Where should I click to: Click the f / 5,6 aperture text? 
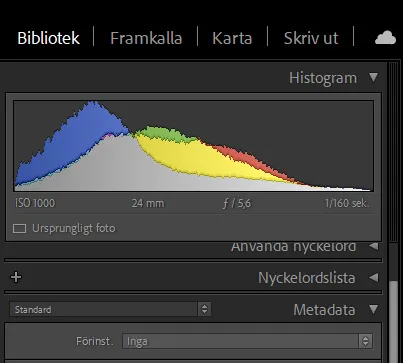(x=237, y=203)
